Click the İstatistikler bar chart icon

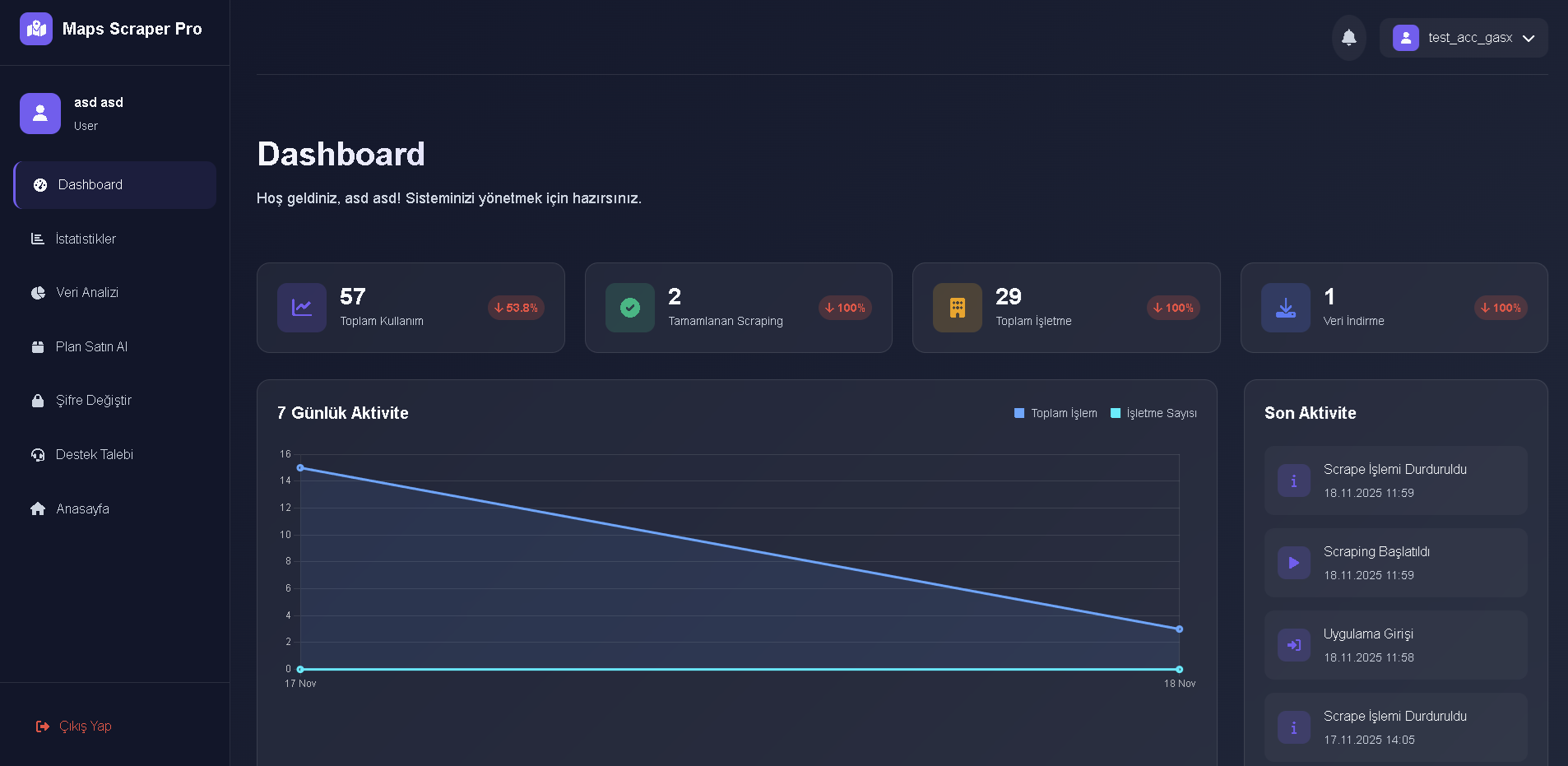(x=38, y=239)
